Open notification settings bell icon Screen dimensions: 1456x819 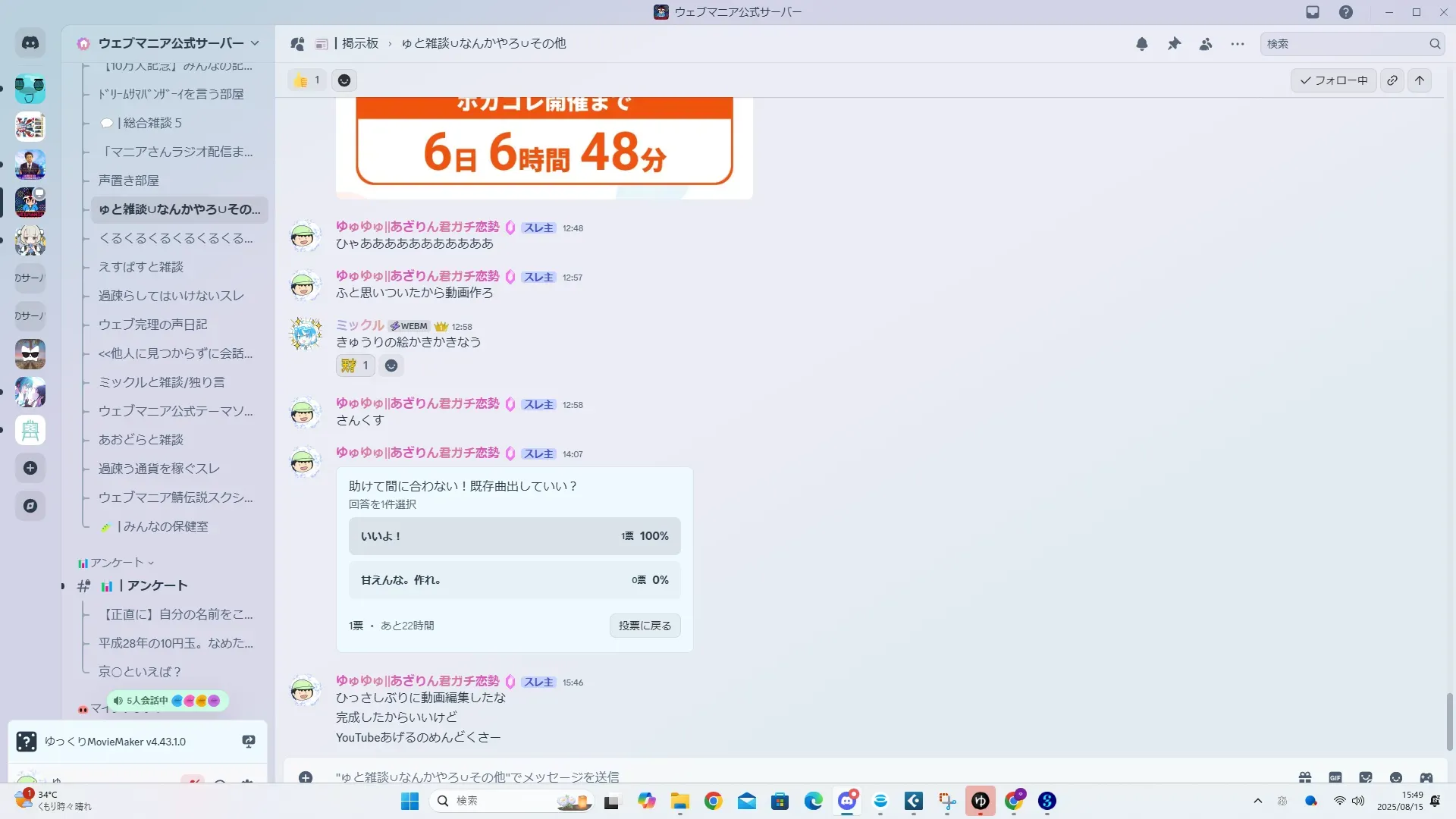coord(1142,44)
